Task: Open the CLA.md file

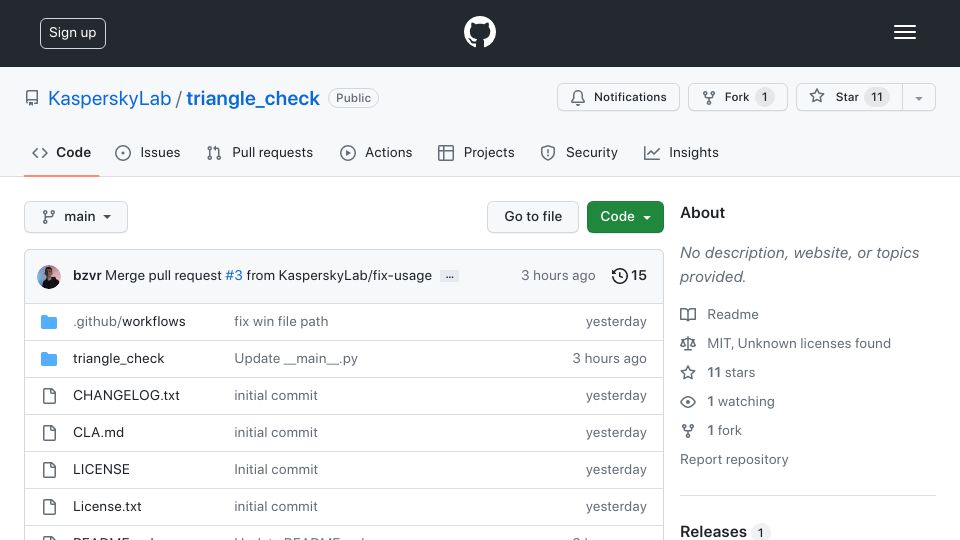Action: (x=98, y=432)
